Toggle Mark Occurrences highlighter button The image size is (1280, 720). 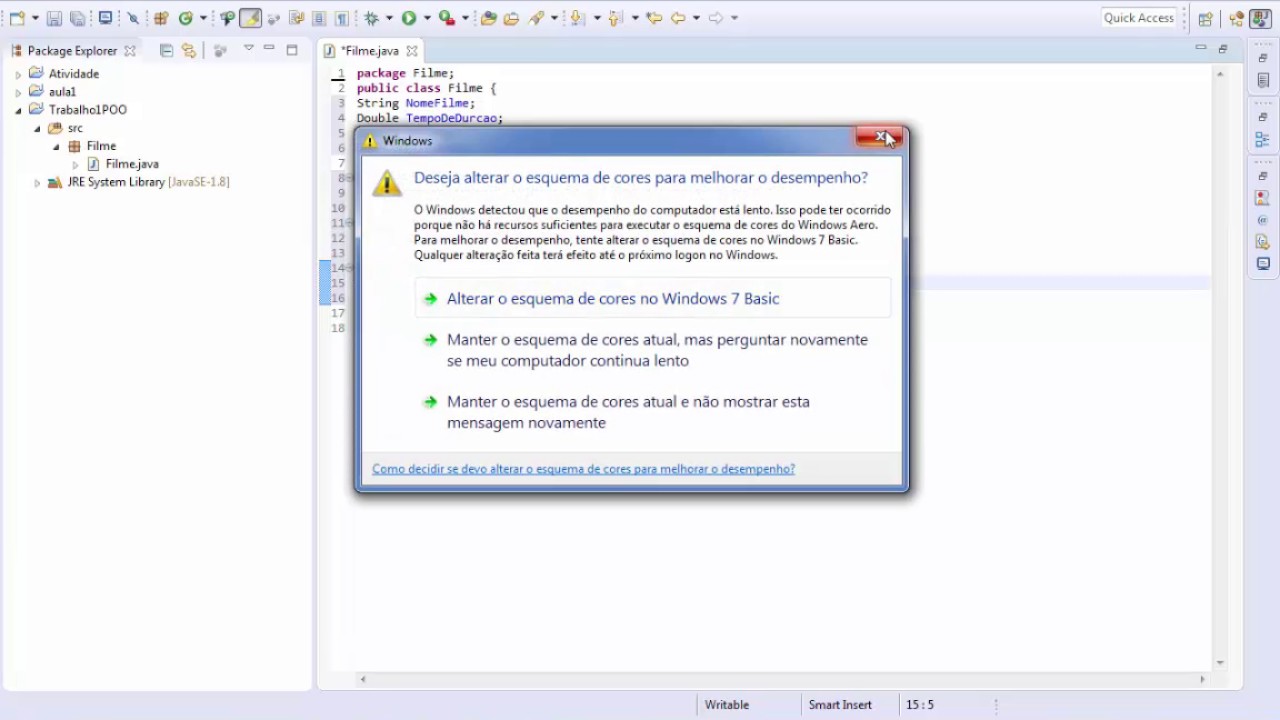coord(250,18)
